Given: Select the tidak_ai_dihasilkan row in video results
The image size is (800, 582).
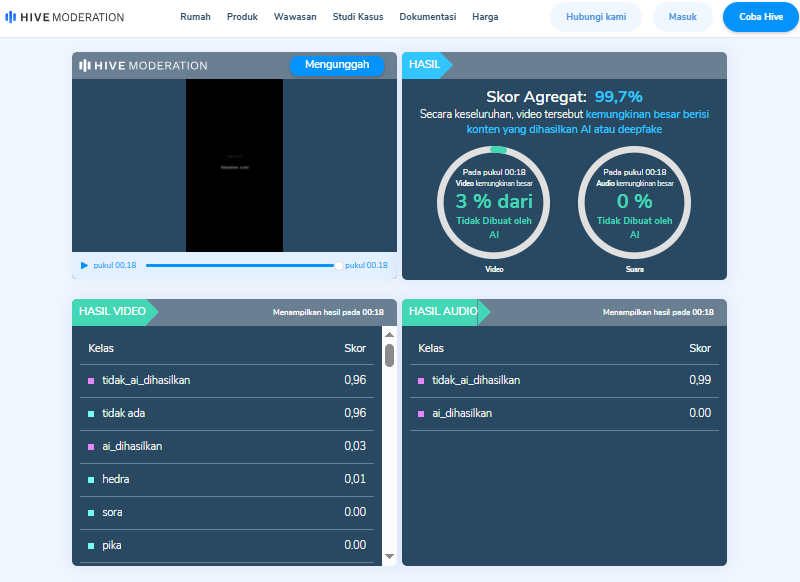Looking at the screenshot, I should [227, 381].
